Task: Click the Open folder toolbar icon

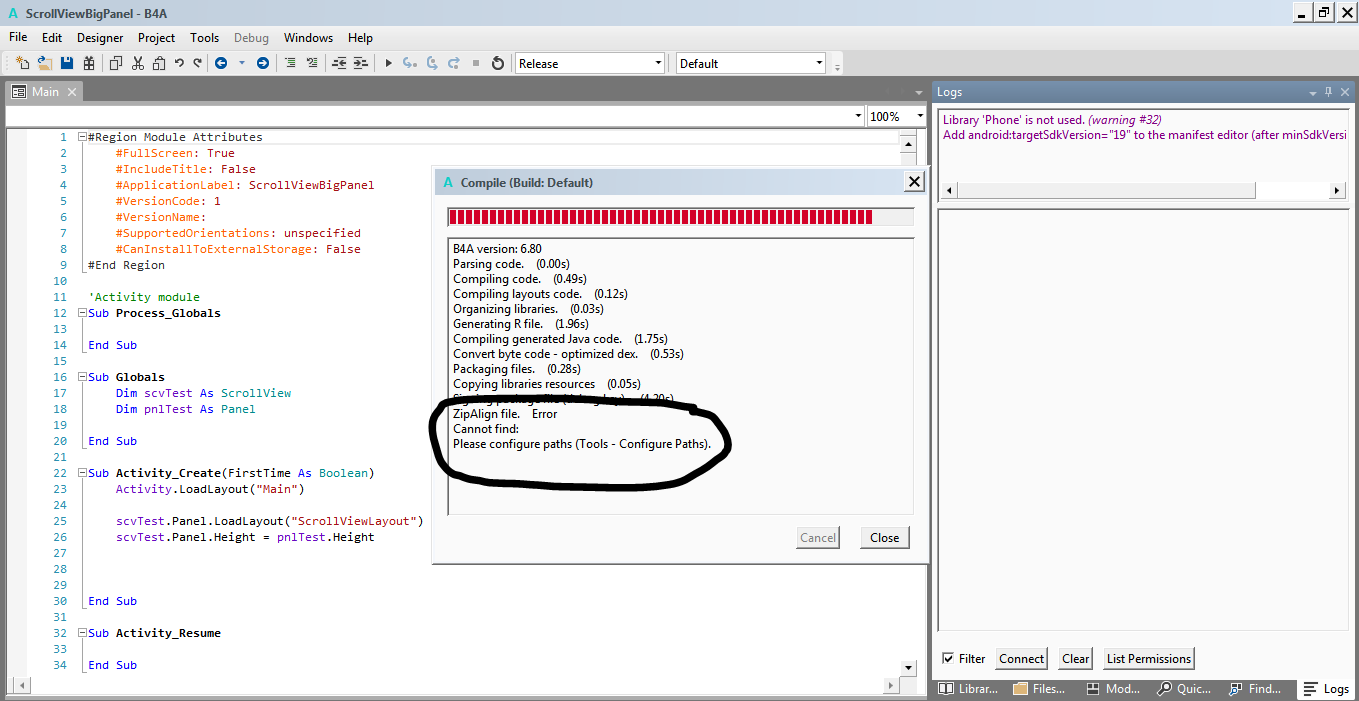Action: click(44, 63)
